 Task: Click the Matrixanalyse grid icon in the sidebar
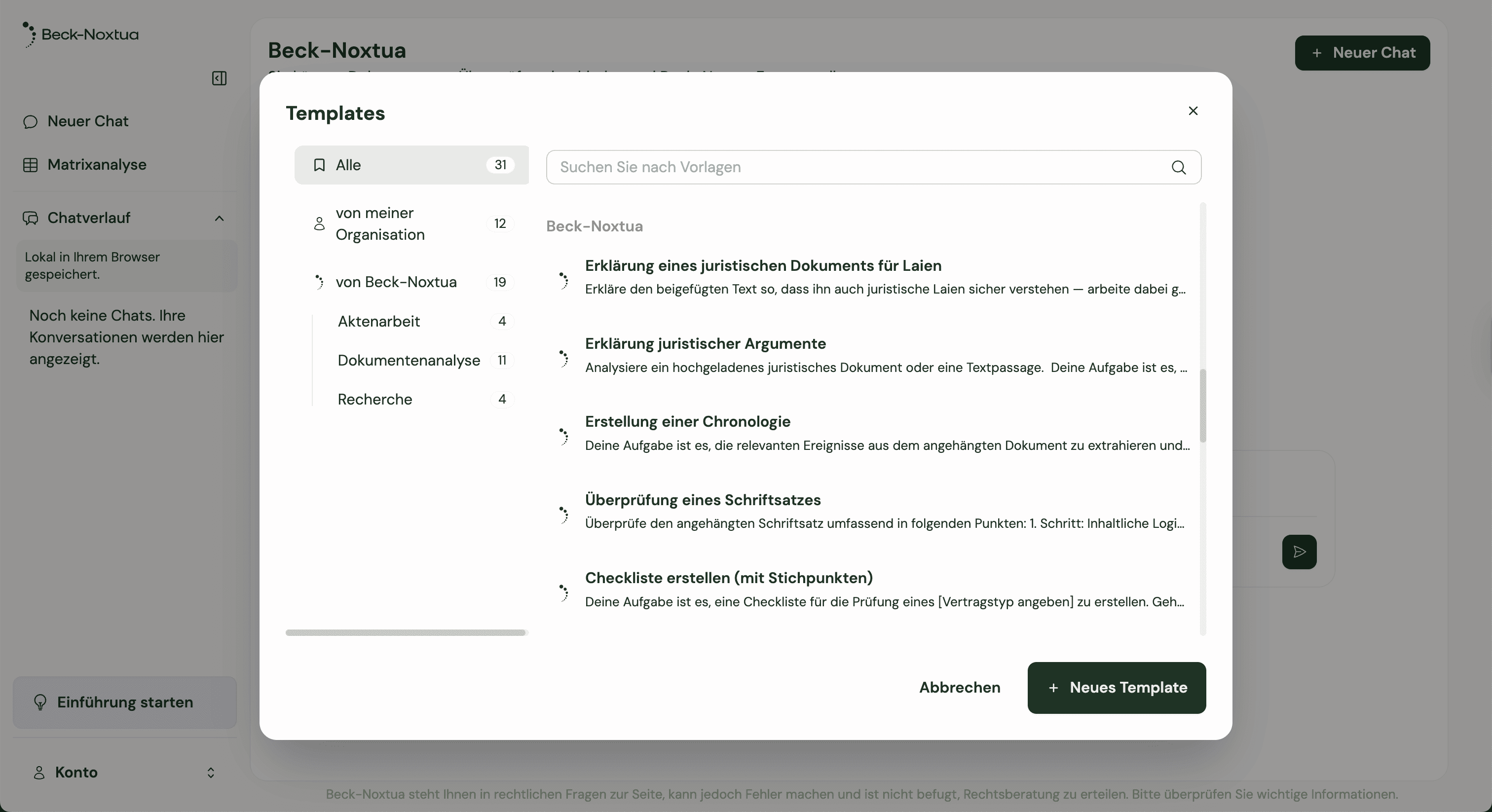pyautogui.click(x=30, y=165)
